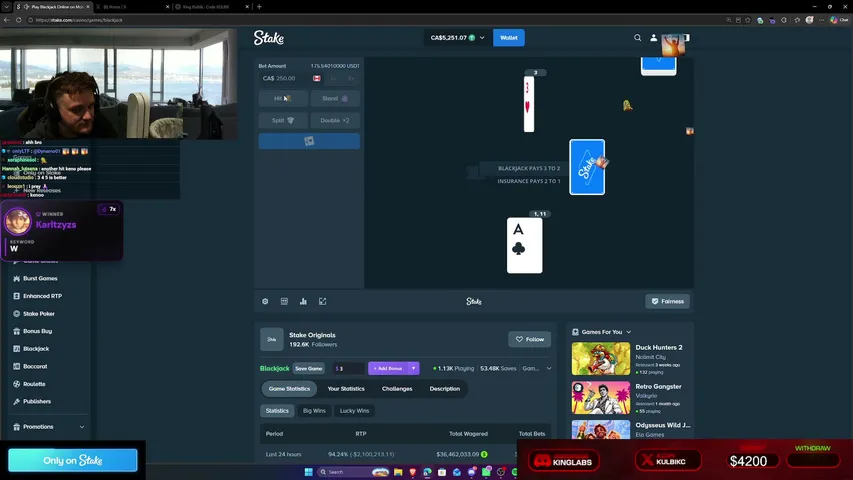The width and height of the screenshot is (853, 480).
Task: Click the green Blackjack title link
Action: click(274, 368)
